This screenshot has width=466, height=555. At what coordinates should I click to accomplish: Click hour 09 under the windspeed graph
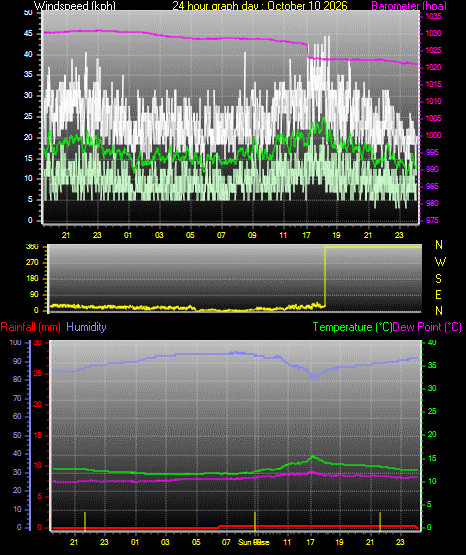252,235
